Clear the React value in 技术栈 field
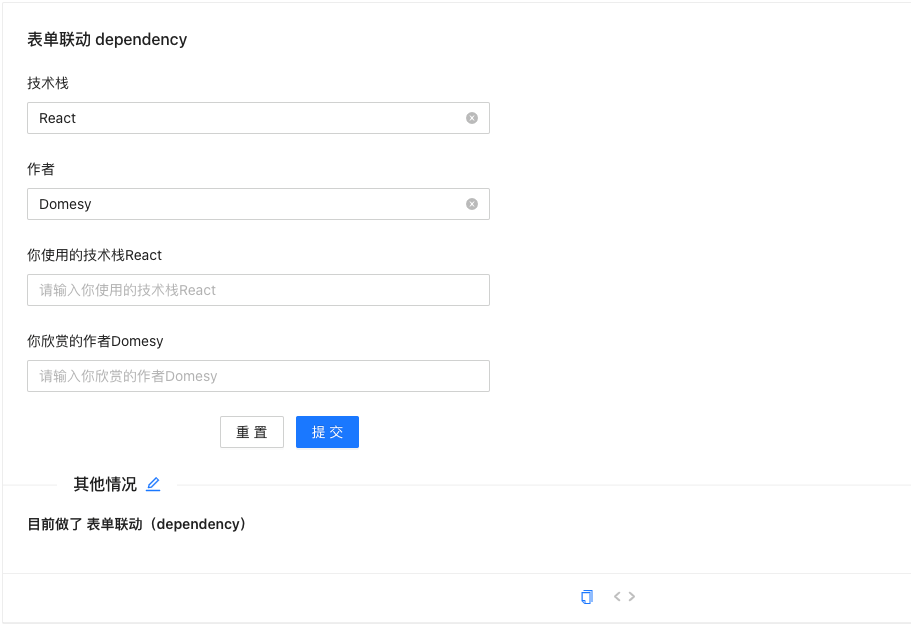Screen dimensions: 911x629 pyautogui.click(x=472, y=118)
